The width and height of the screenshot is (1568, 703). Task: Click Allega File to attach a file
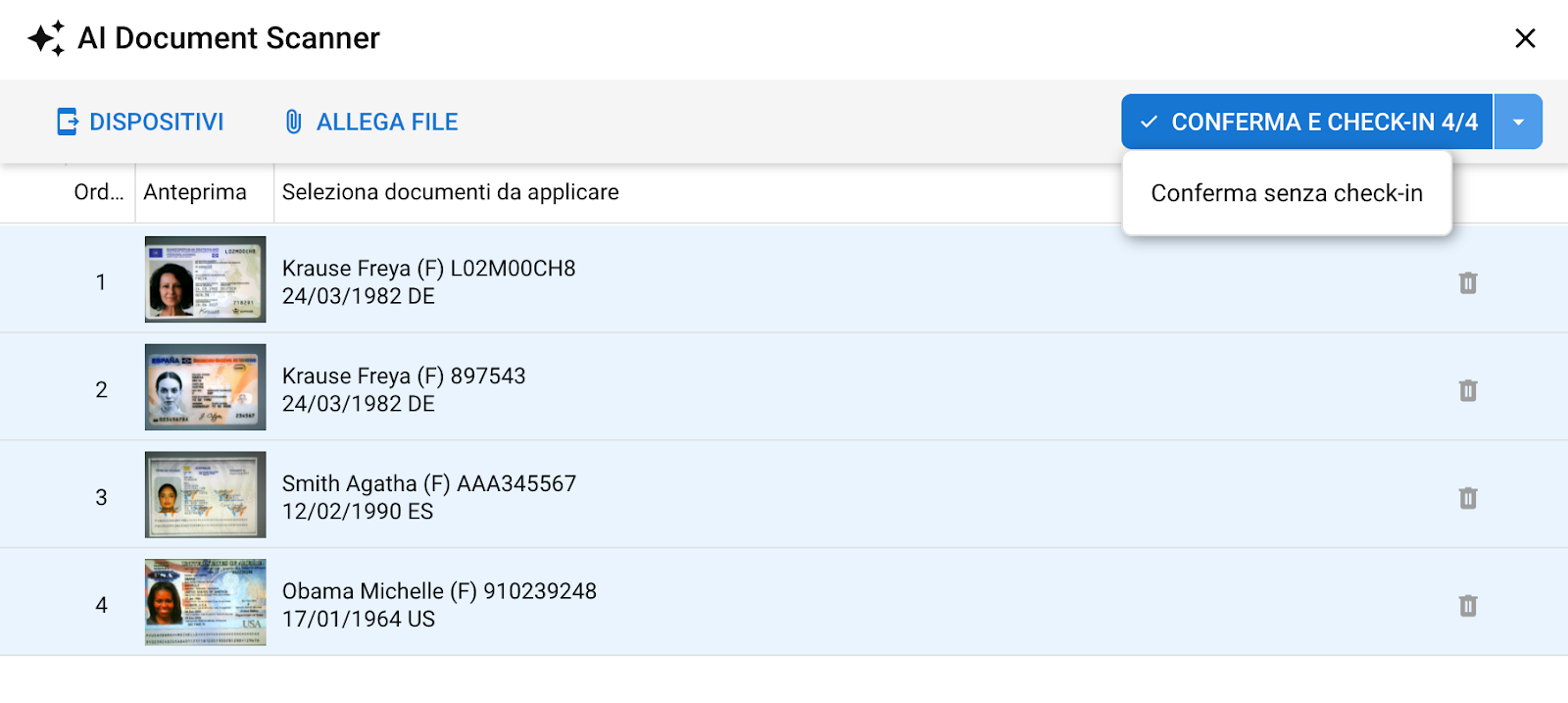371,122
